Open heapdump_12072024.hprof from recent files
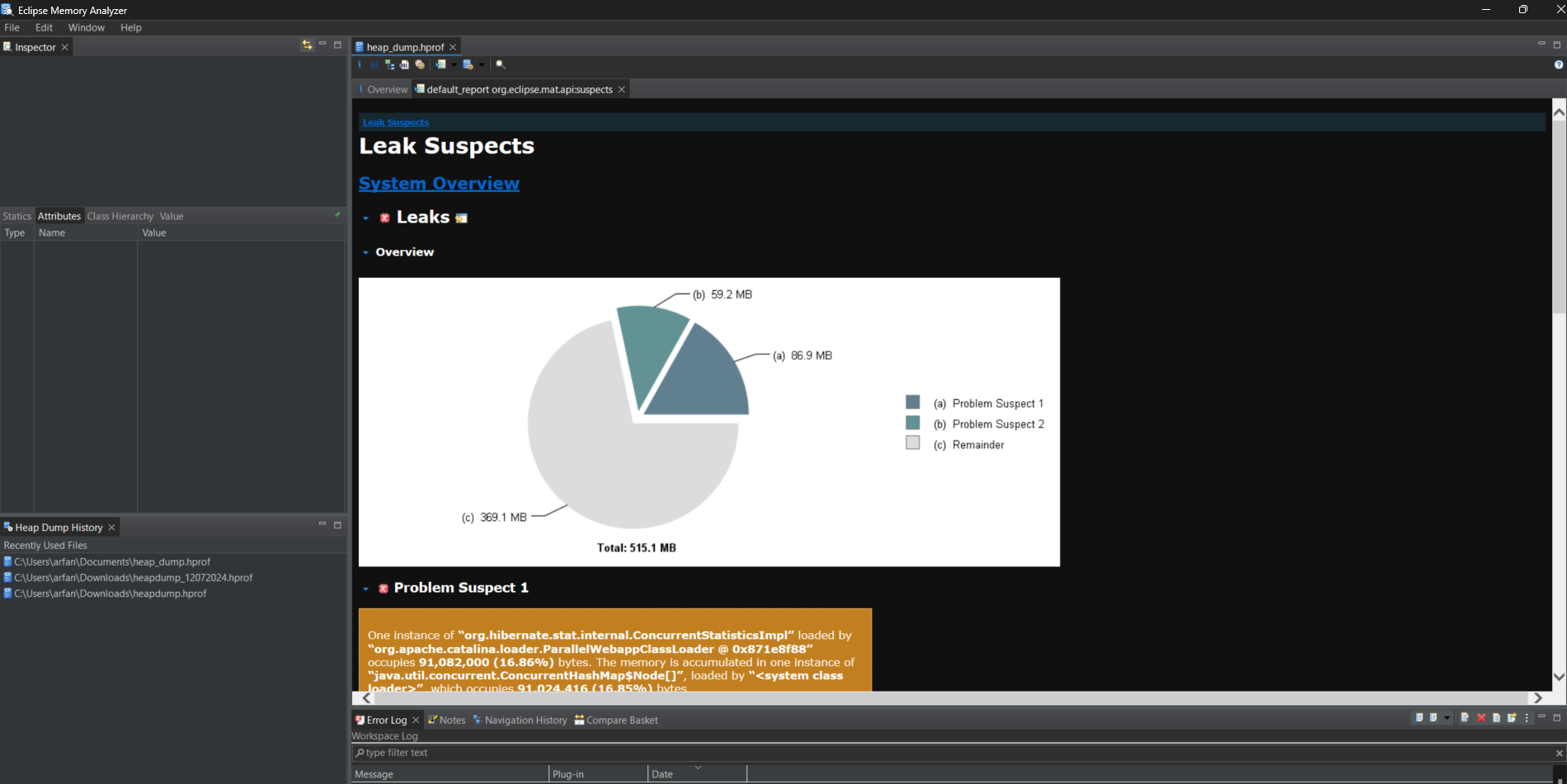 tap(128, 577)
